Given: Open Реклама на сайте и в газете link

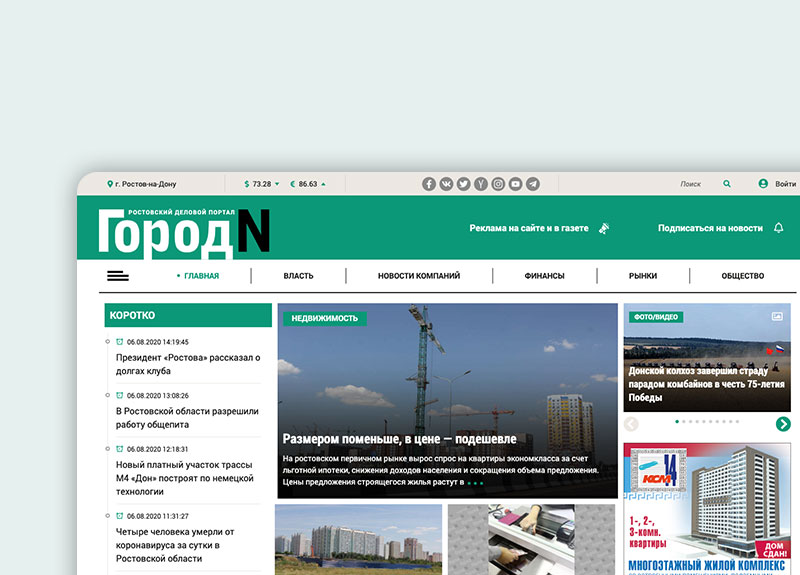Looking at the screenshot, I should (x=529, y=228).
